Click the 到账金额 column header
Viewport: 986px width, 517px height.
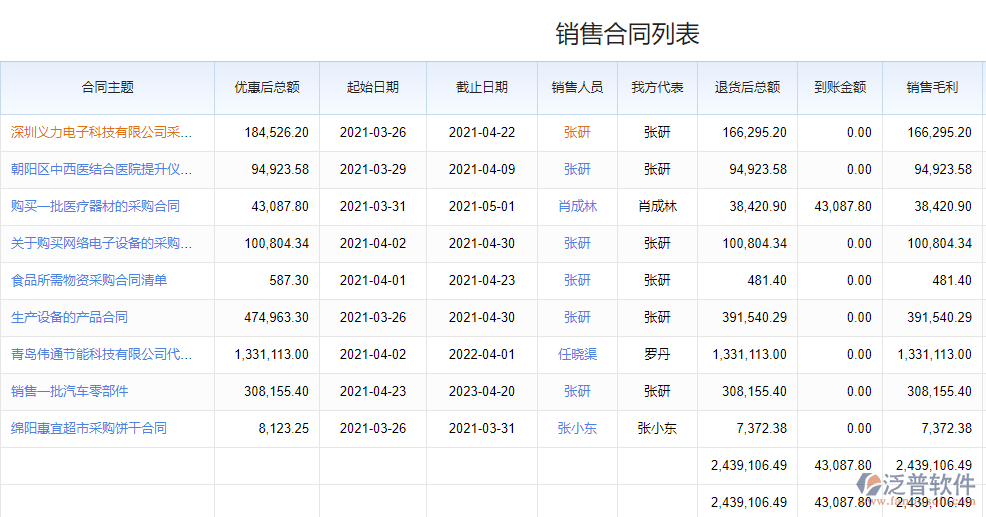coord(840,88)
